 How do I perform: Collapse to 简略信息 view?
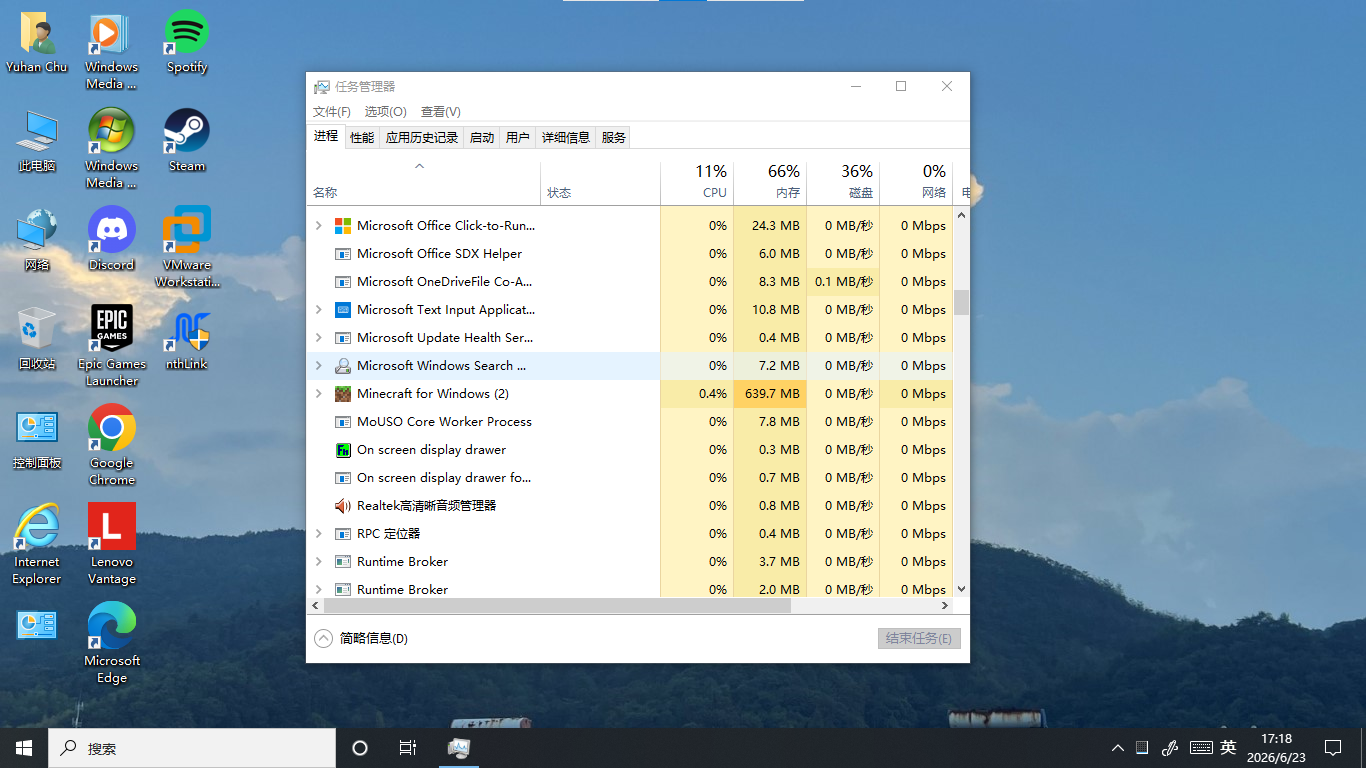point(361,638)
